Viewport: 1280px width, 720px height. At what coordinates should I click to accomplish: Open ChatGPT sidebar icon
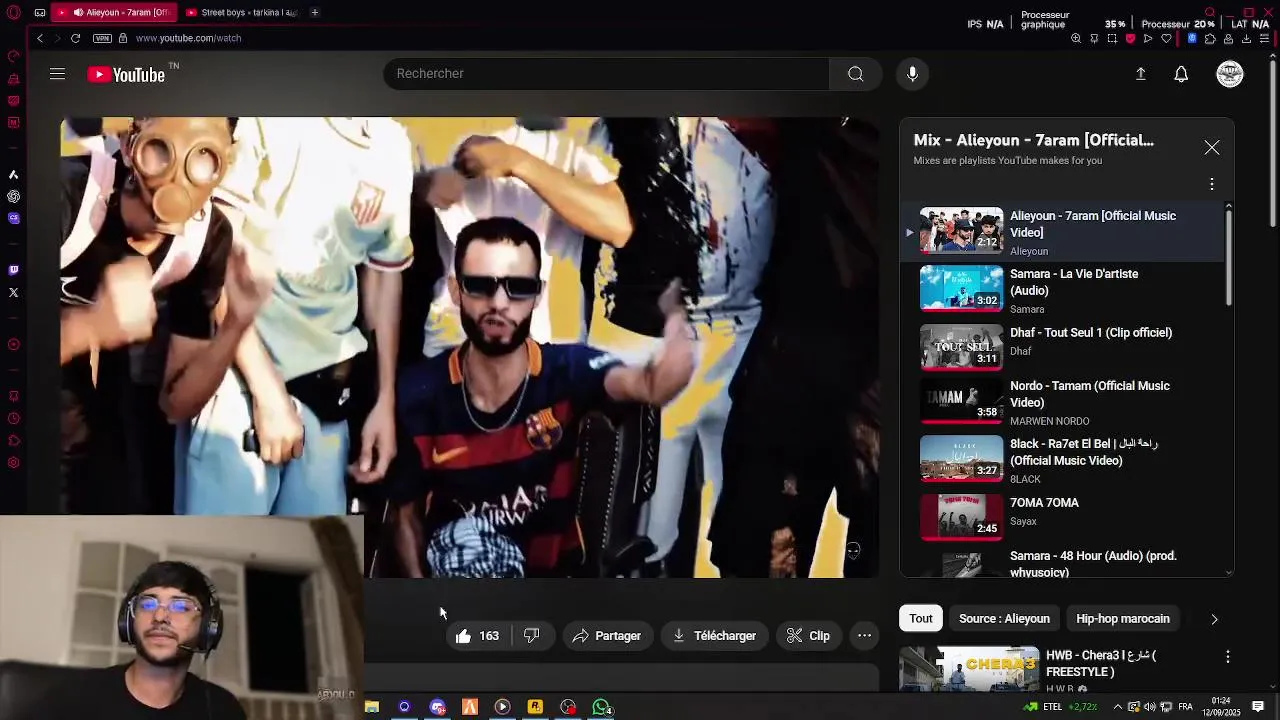point(13,196)
